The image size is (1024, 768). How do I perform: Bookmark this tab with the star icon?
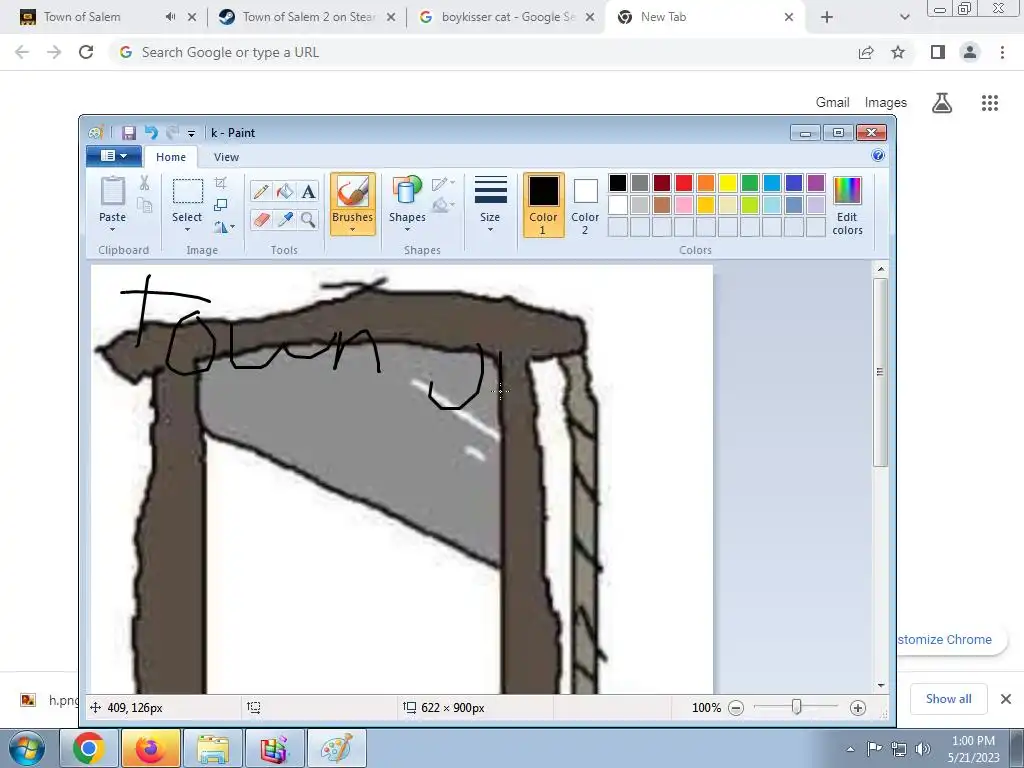898,52
